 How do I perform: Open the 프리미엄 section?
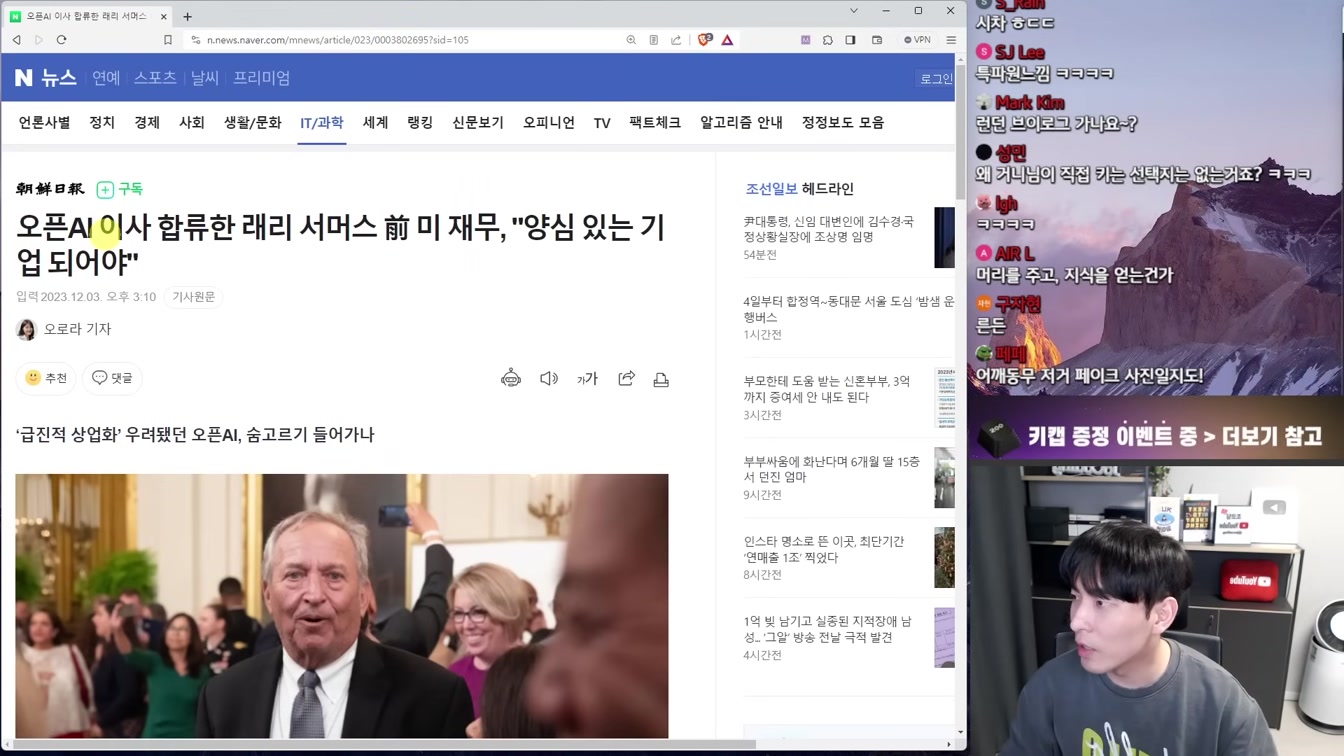coord(261,78)
